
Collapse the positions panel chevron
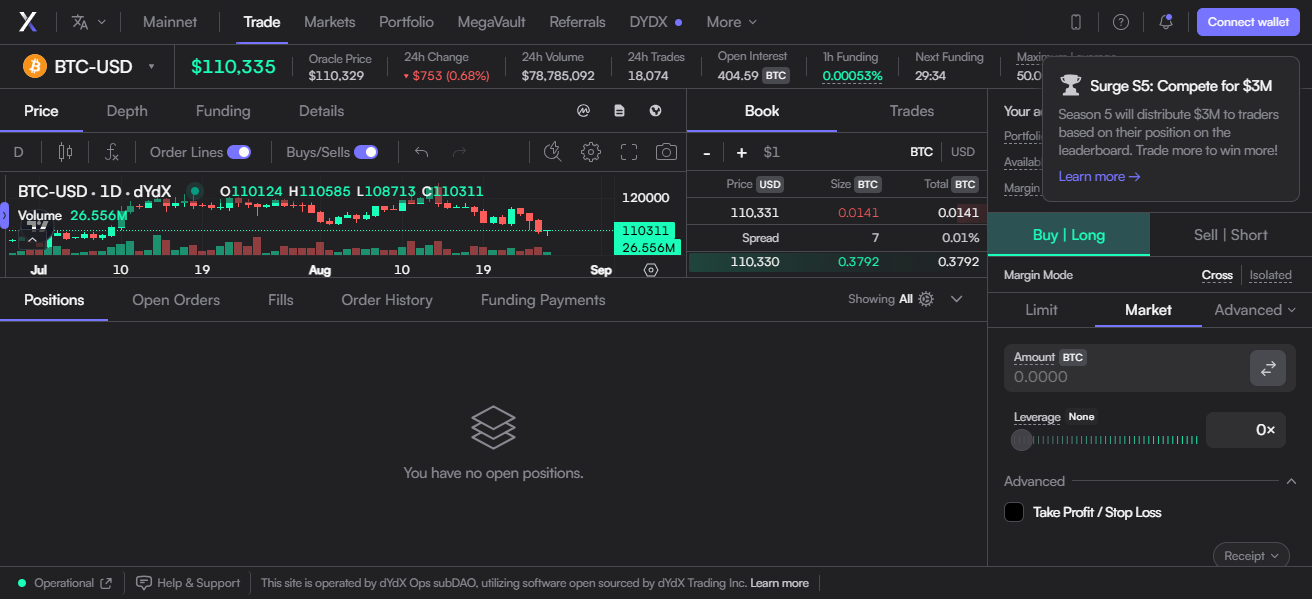(956, 299)
